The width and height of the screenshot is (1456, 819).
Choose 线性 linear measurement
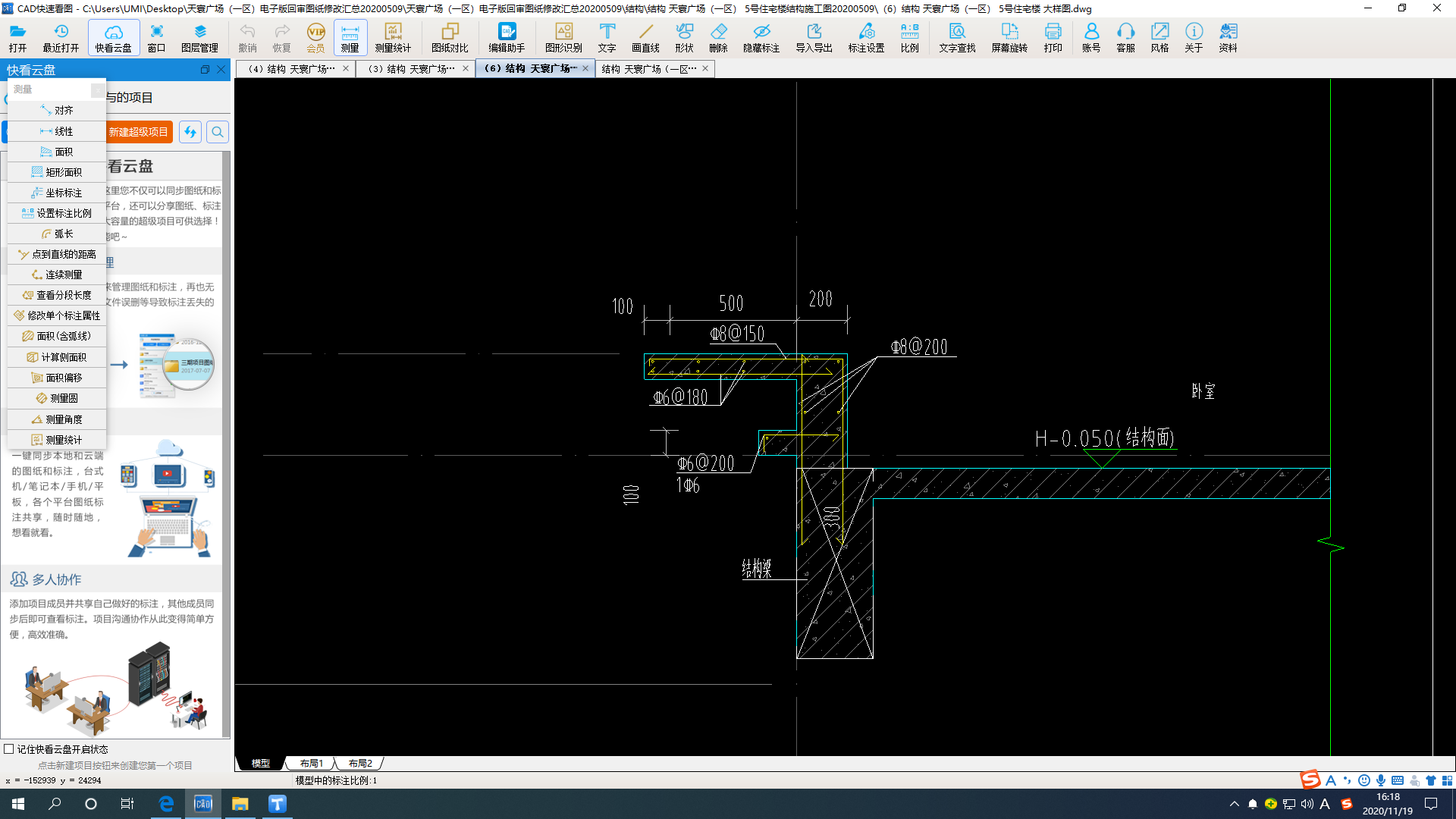point(57,131)
